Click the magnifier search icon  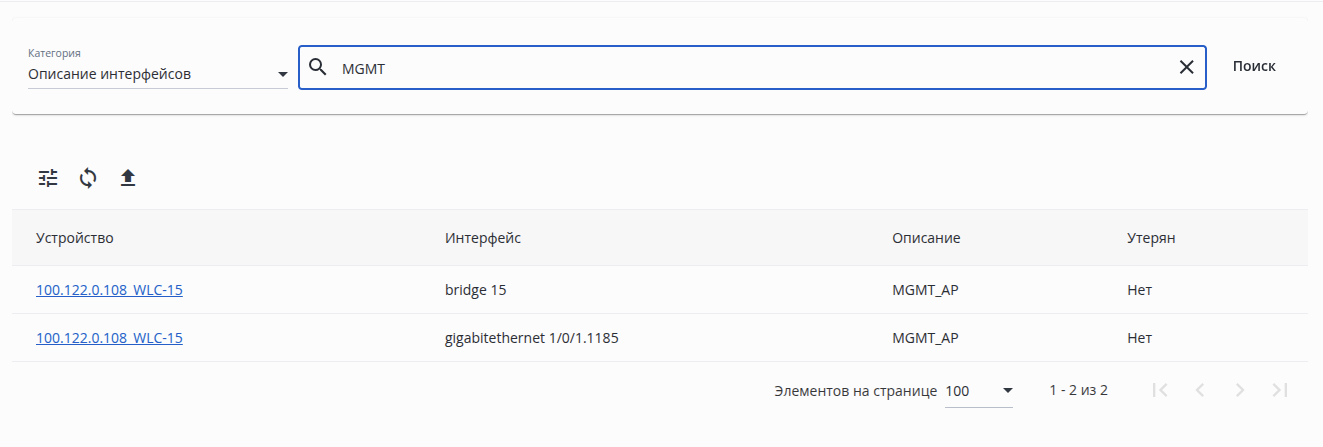[x=318, y=67]
